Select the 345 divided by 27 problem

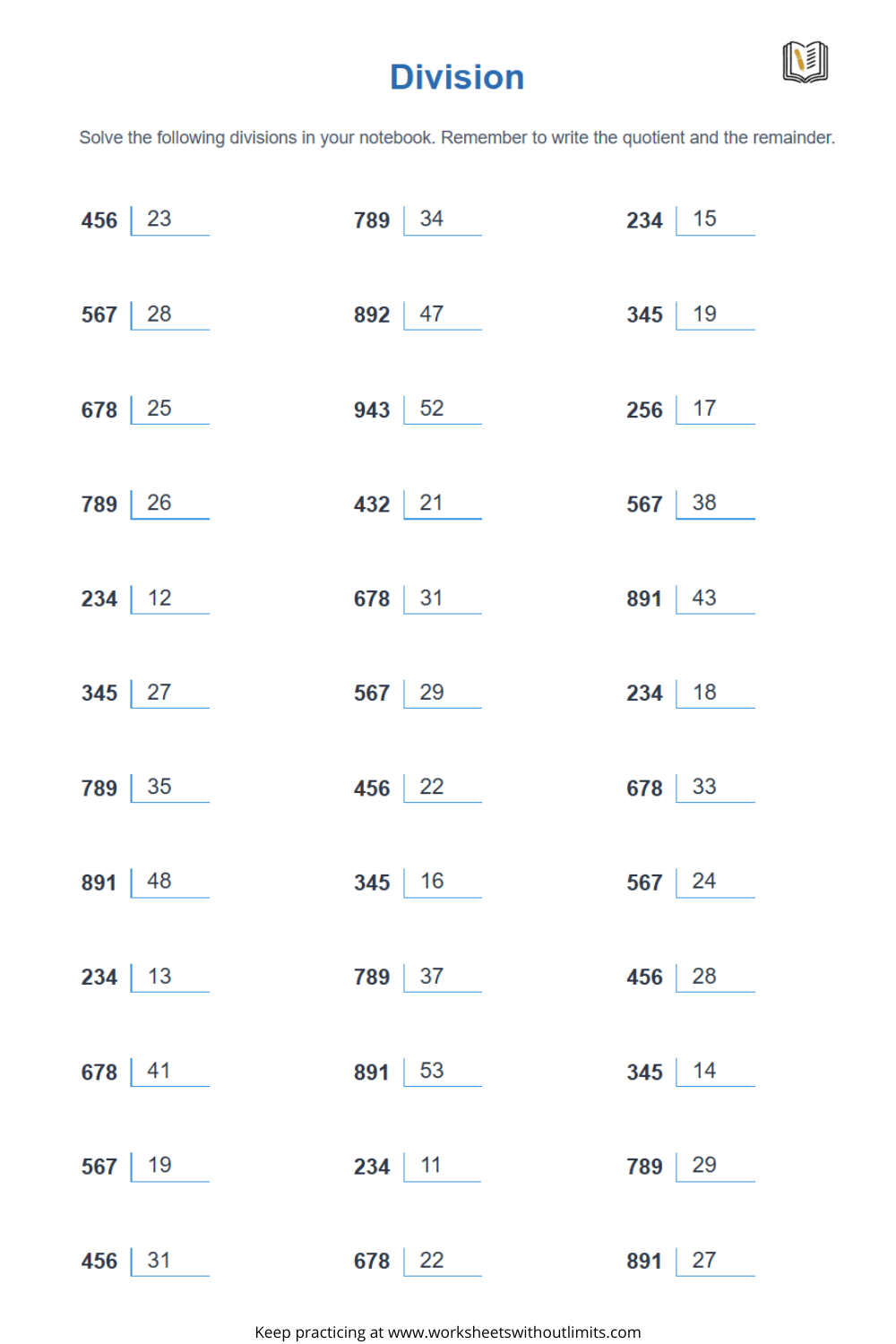pyautogui.click(x=145, y=693)
